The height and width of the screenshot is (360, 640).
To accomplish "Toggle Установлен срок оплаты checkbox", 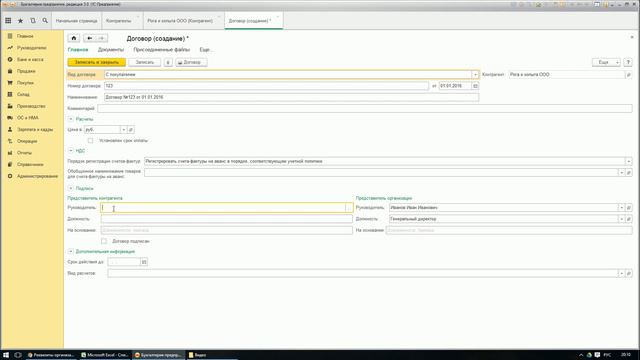I will 91,140.
